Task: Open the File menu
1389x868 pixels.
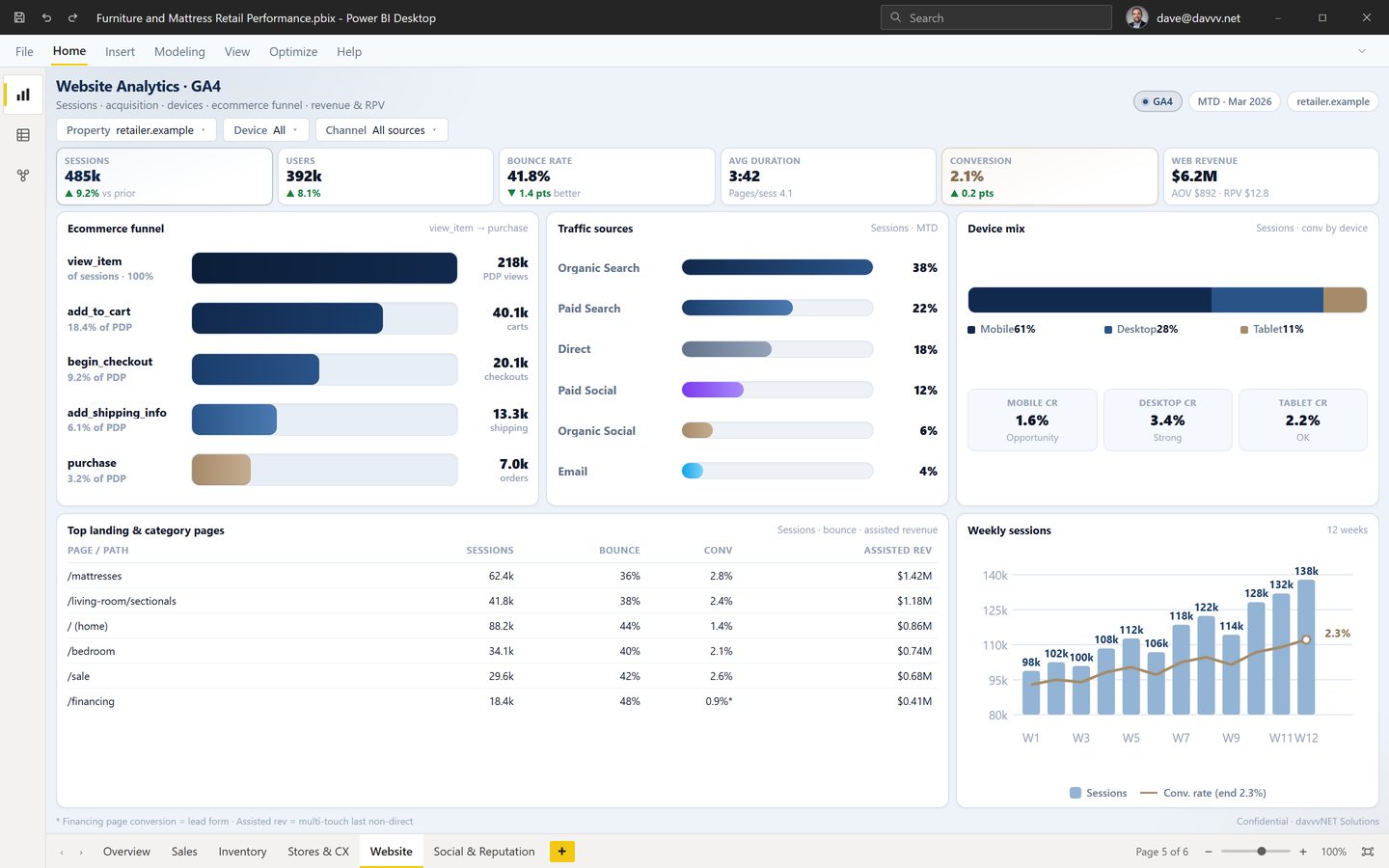Action: tap(24, 51)
